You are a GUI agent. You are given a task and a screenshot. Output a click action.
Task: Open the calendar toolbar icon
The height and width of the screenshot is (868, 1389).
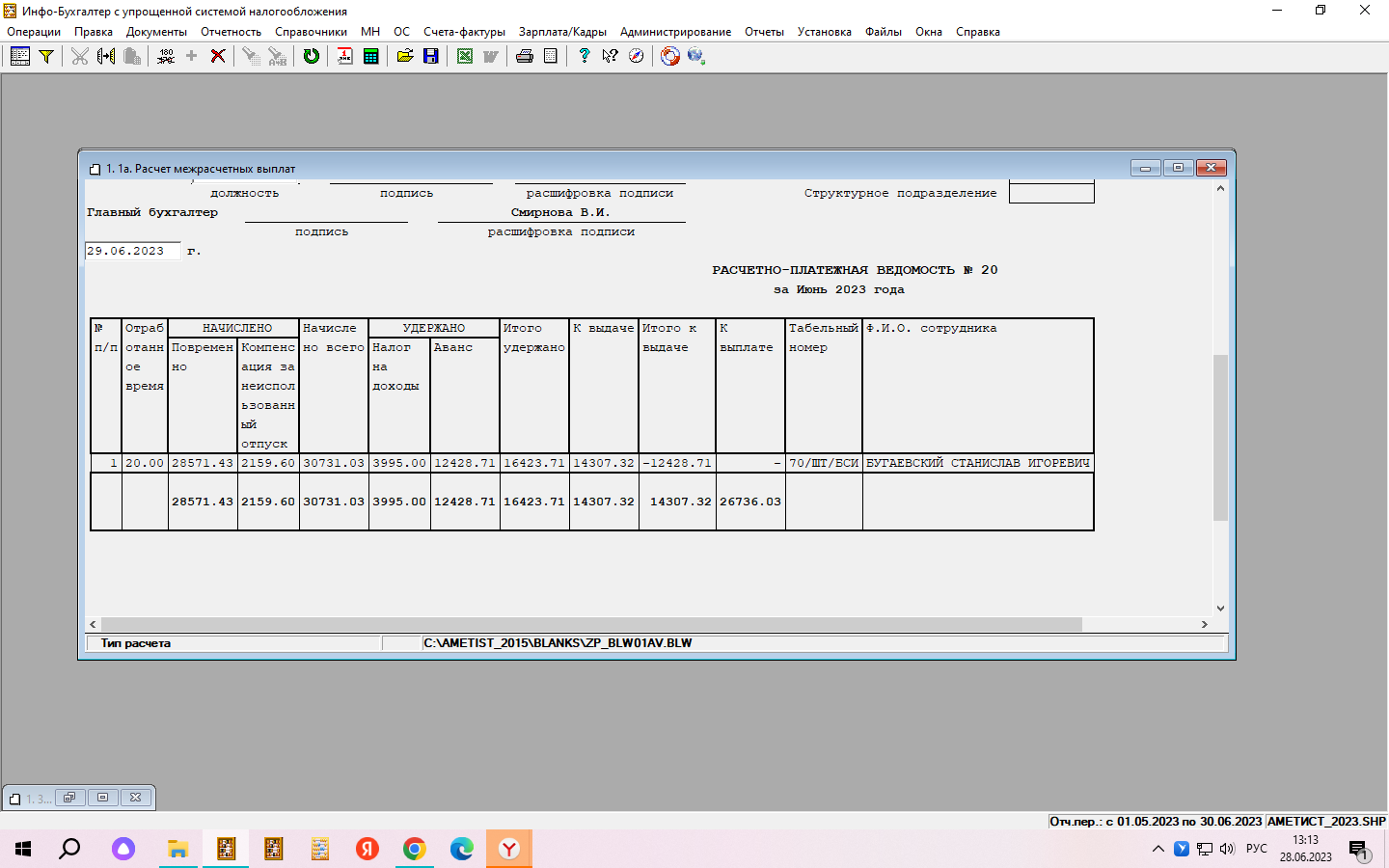pos(344,56)
